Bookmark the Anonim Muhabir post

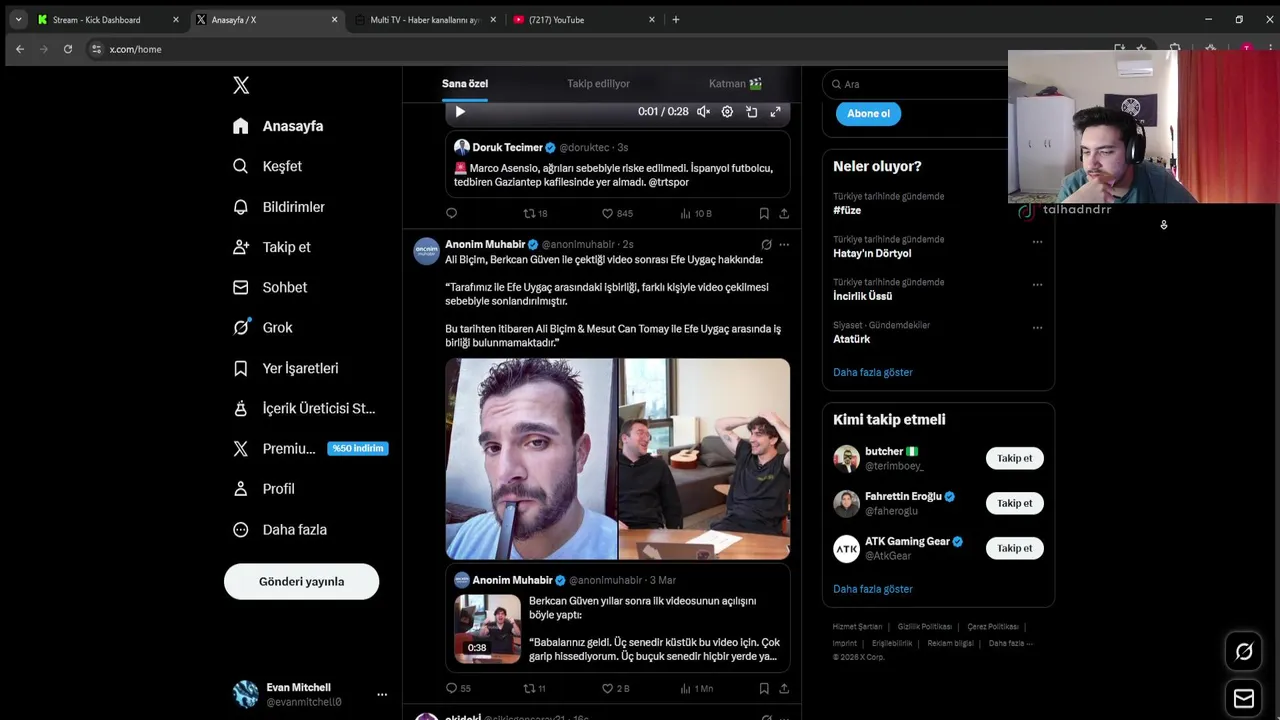(764, 688)
